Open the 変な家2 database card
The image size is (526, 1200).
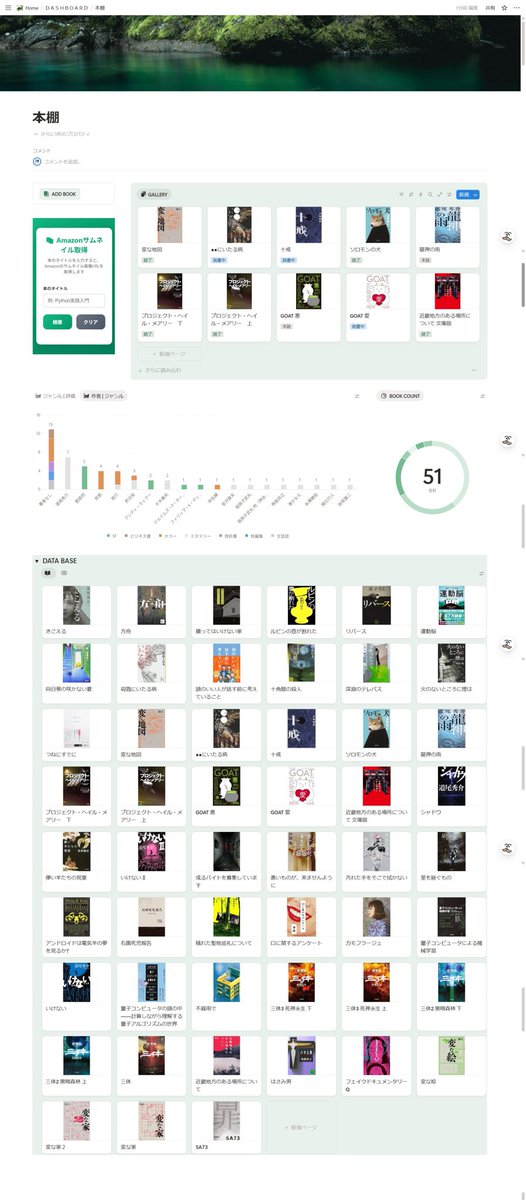[77, 1127]
